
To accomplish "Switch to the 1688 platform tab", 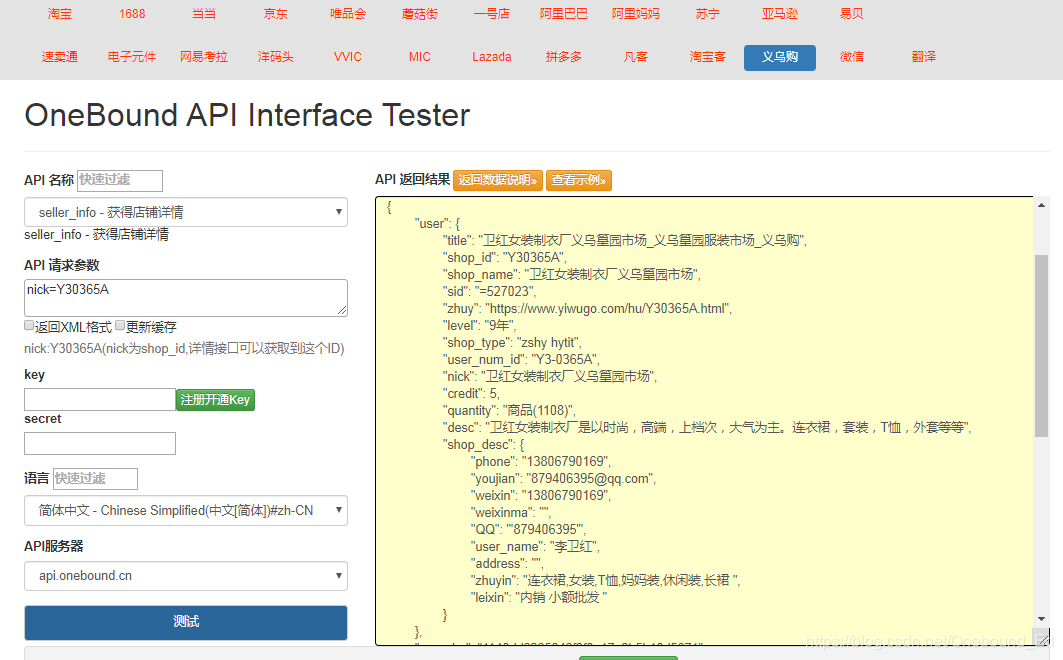I will (132, 14).
